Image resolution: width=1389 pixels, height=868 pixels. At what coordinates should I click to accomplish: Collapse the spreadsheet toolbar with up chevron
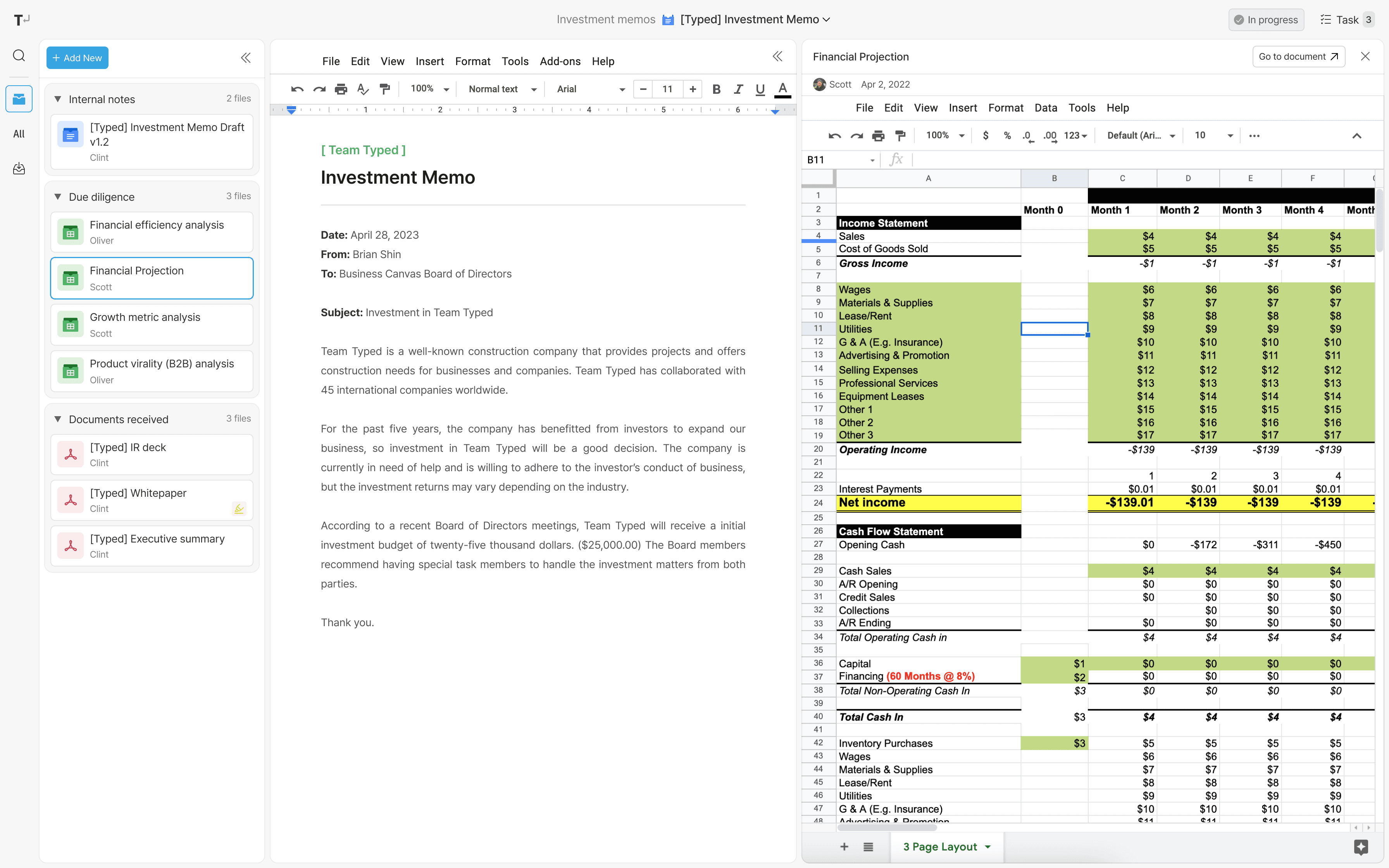click(x=1357, y=136)
